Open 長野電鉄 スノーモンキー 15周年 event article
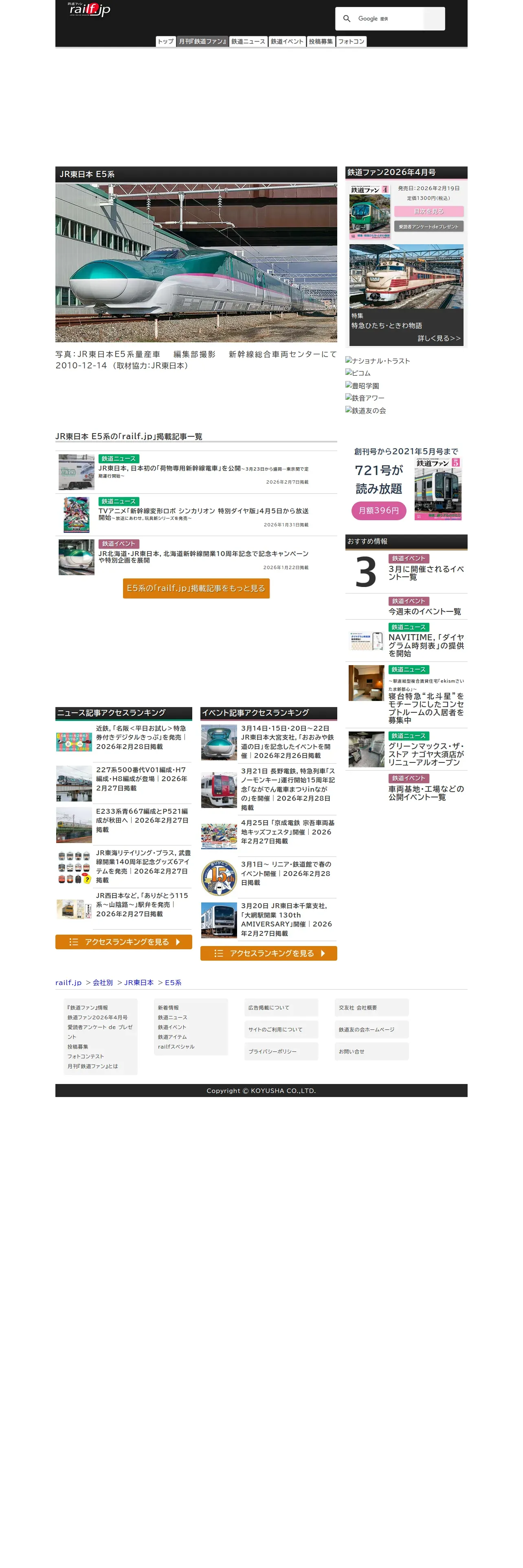 (288, 789)
